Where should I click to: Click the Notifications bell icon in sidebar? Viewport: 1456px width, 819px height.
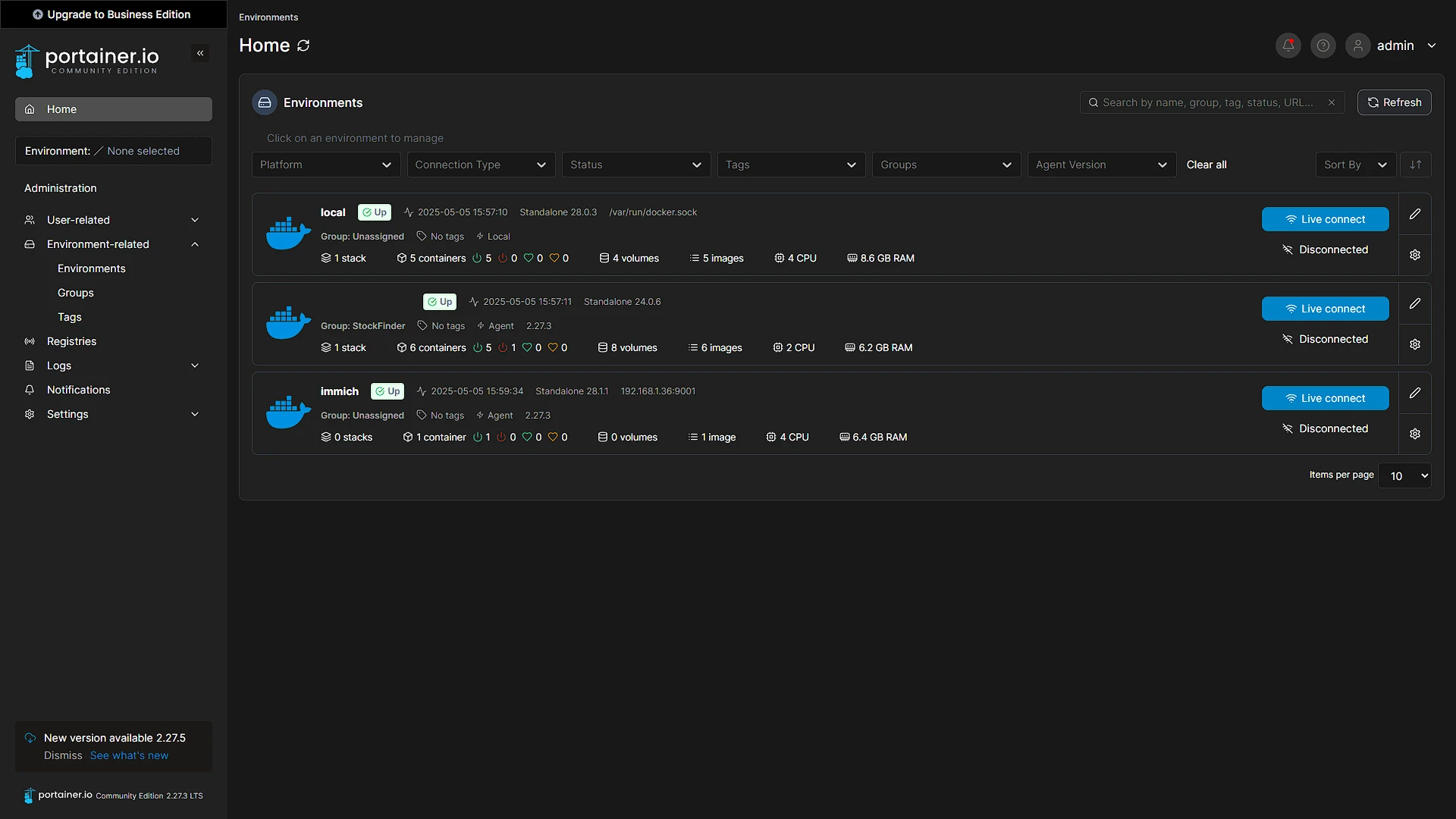[x=30, y=390]
